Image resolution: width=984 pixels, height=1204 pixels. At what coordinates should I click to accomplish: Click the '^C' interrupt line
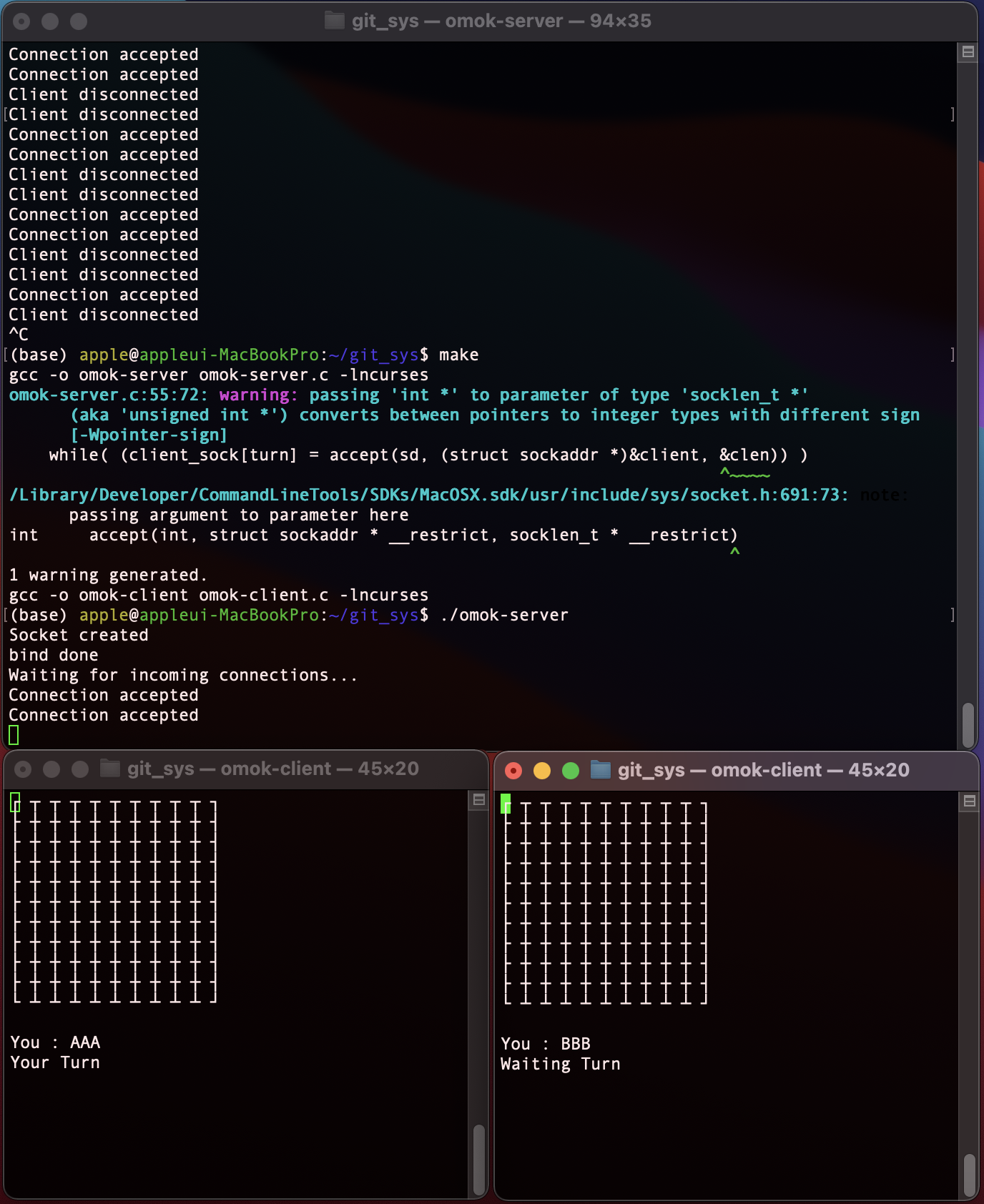click(19, 335)
